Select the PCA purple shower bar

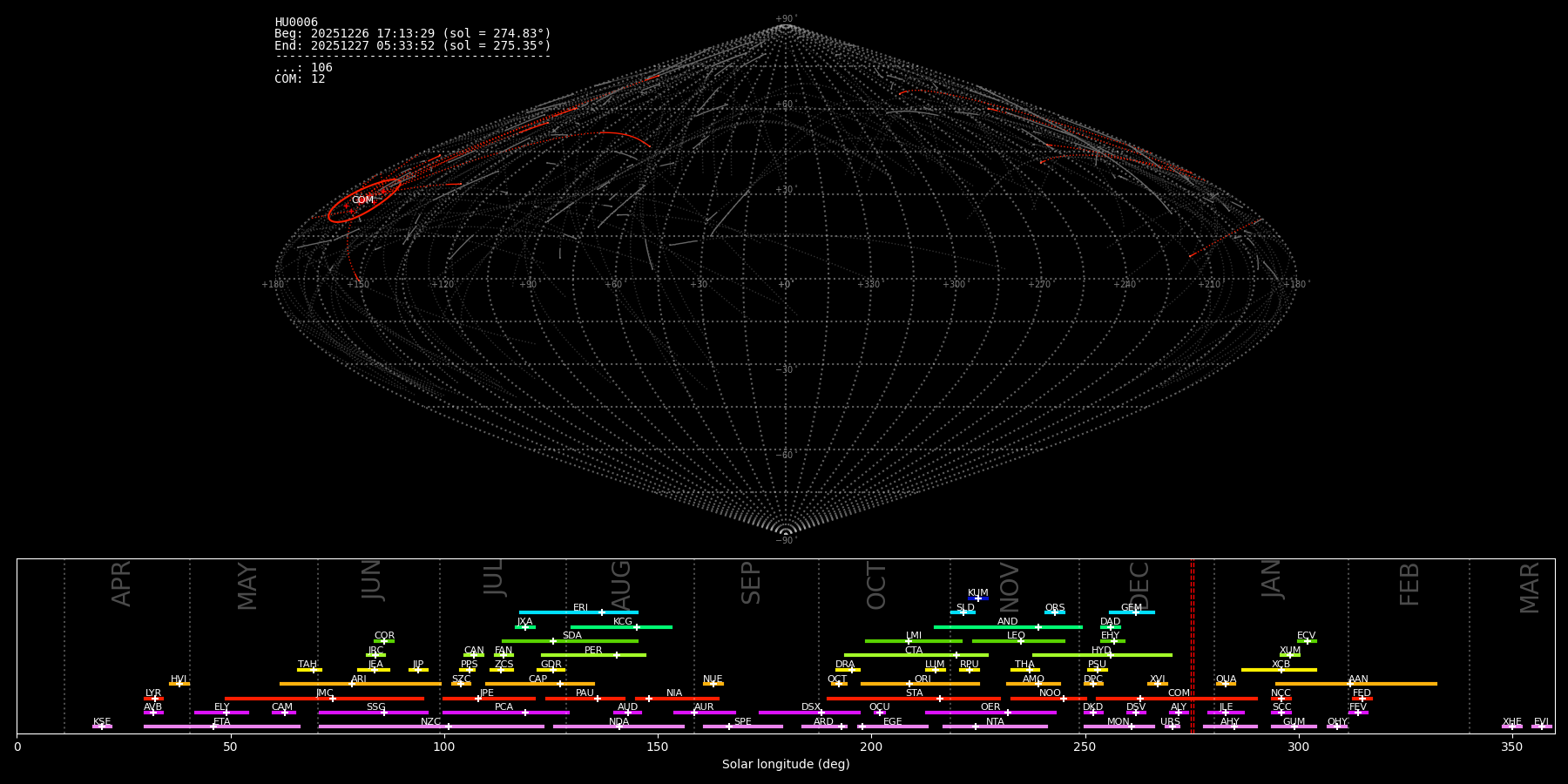(x=505, y=713)
